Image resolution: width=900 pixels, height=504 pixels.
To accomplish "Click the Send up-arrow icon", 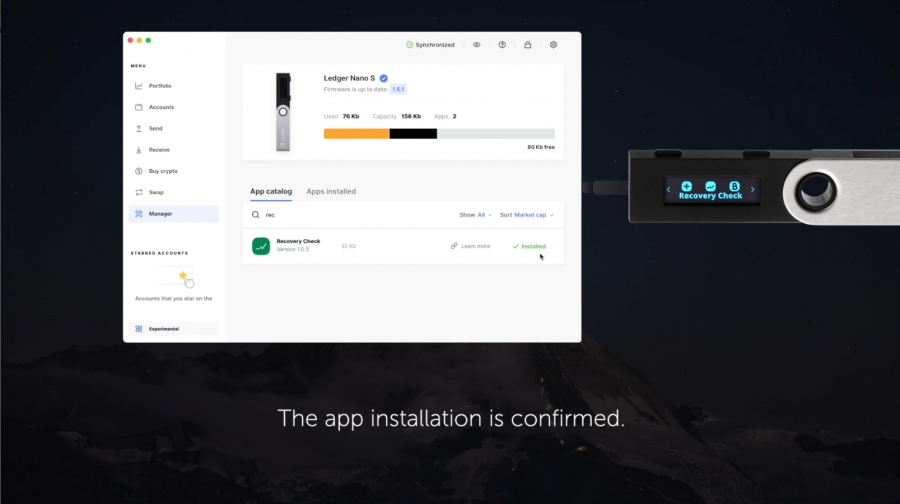I will click(138, 128).
